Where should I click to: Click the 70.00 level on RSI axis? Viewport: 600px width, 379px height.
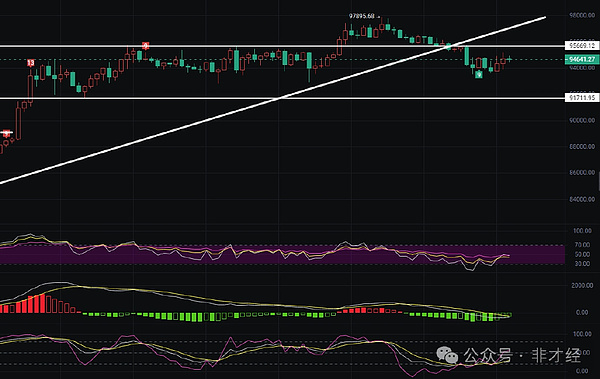582,245
